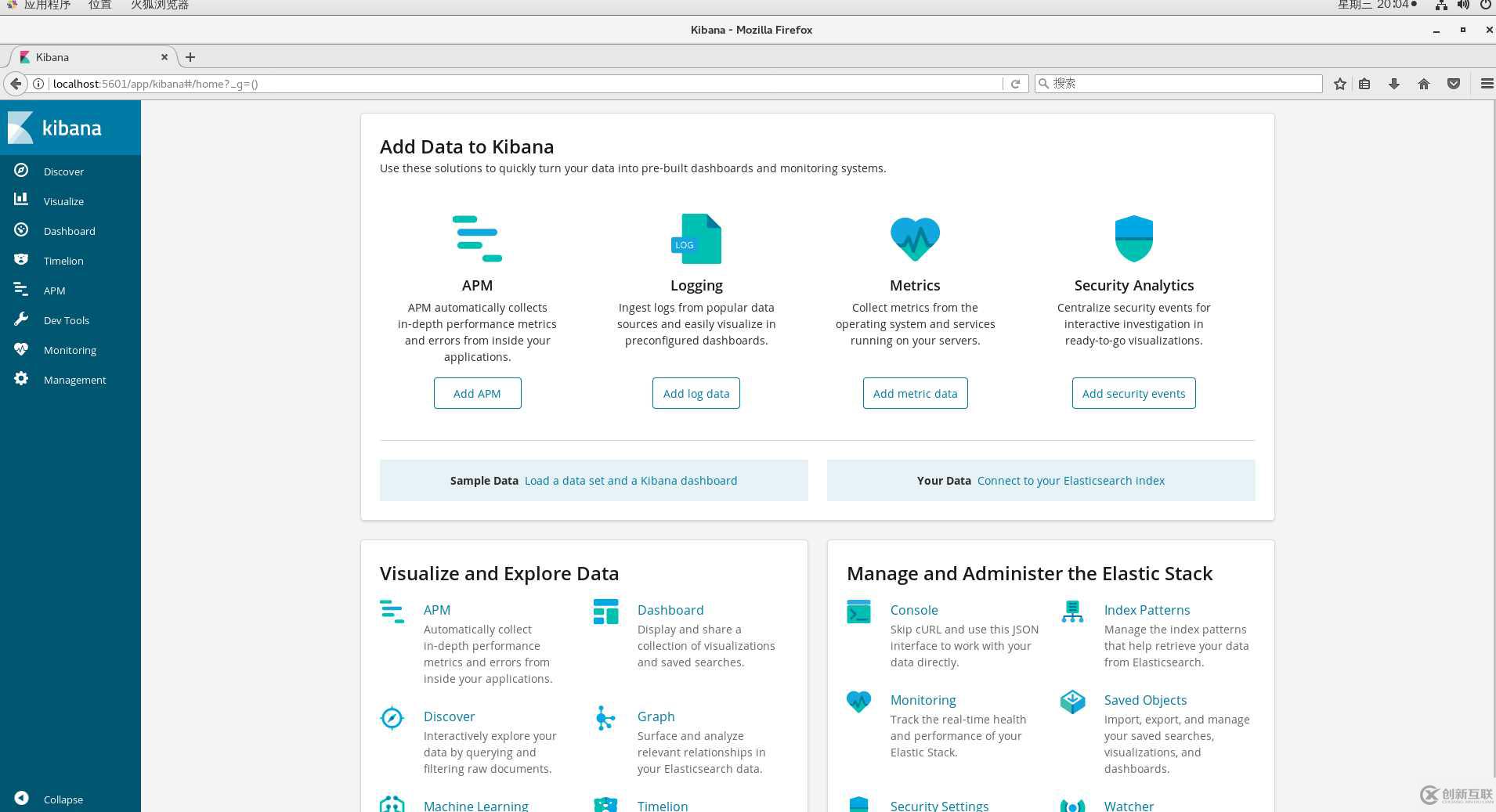
Task: Click the Monitoring heart icon in sidebar
Action: (21, 349)
